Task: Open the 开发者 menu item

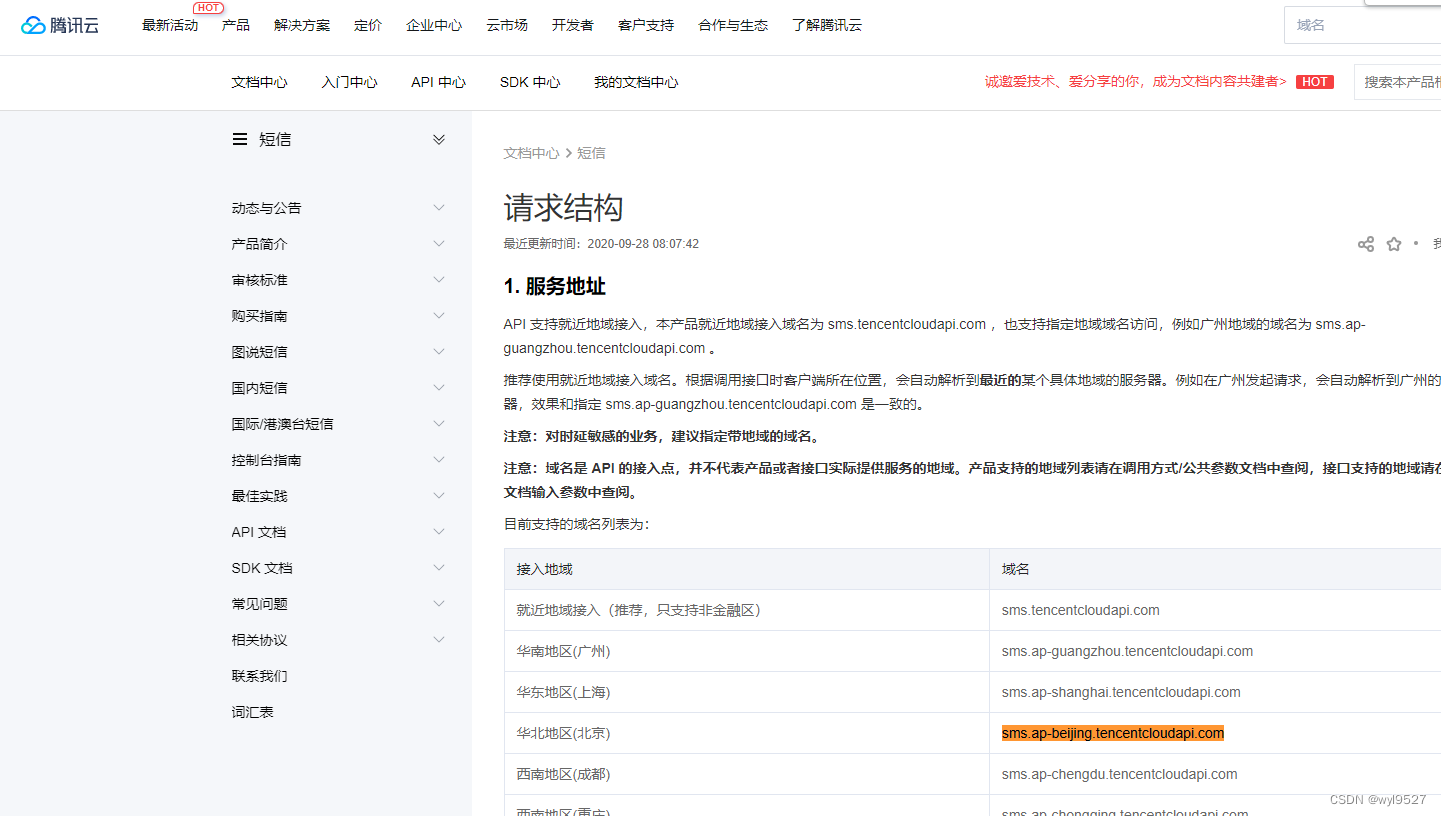Action: [x=573, y=25]
